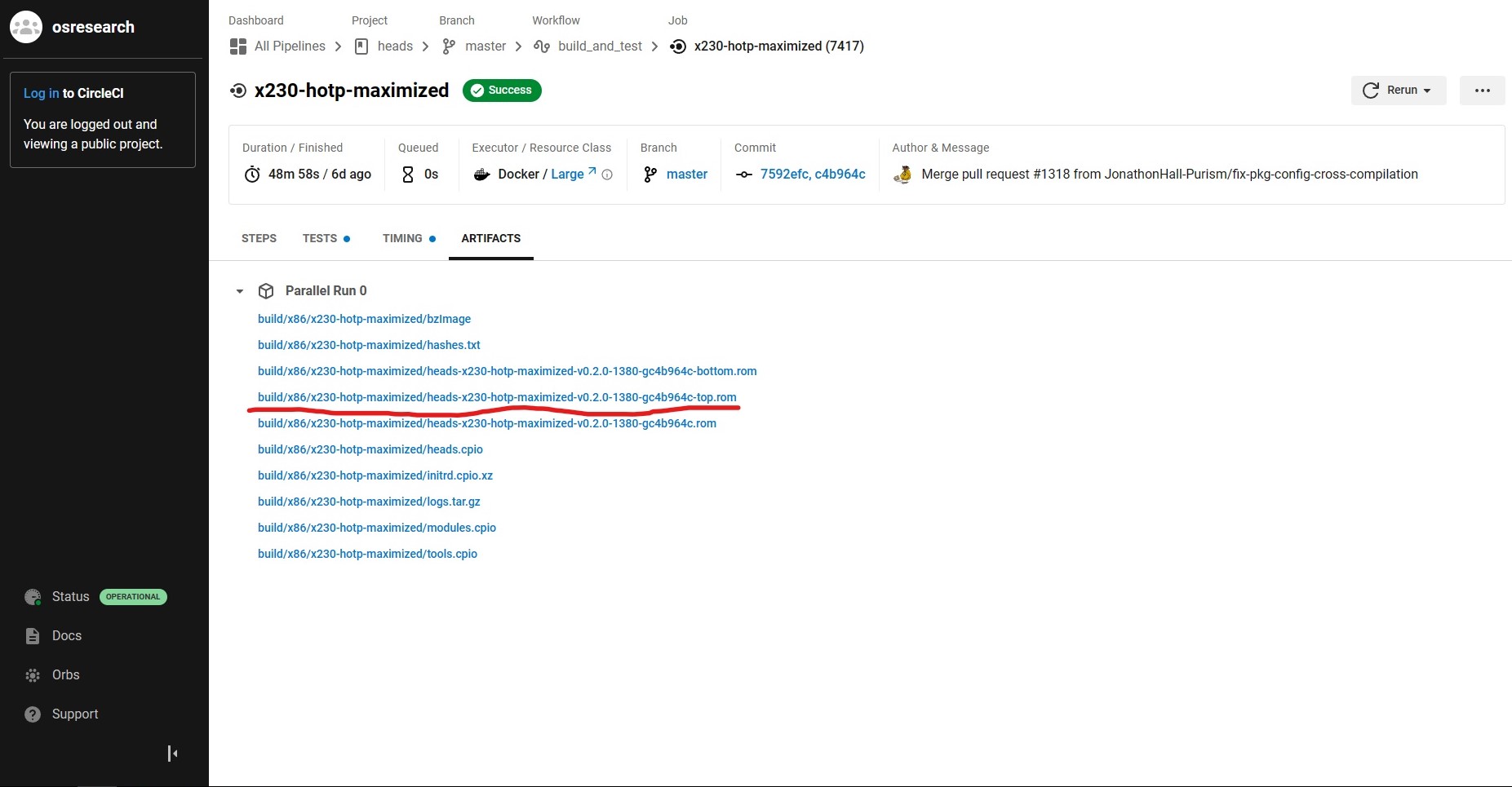Open Docs from the sidebar document icon
This screenshot has width=1512, height=787.
tap(33, 636)
